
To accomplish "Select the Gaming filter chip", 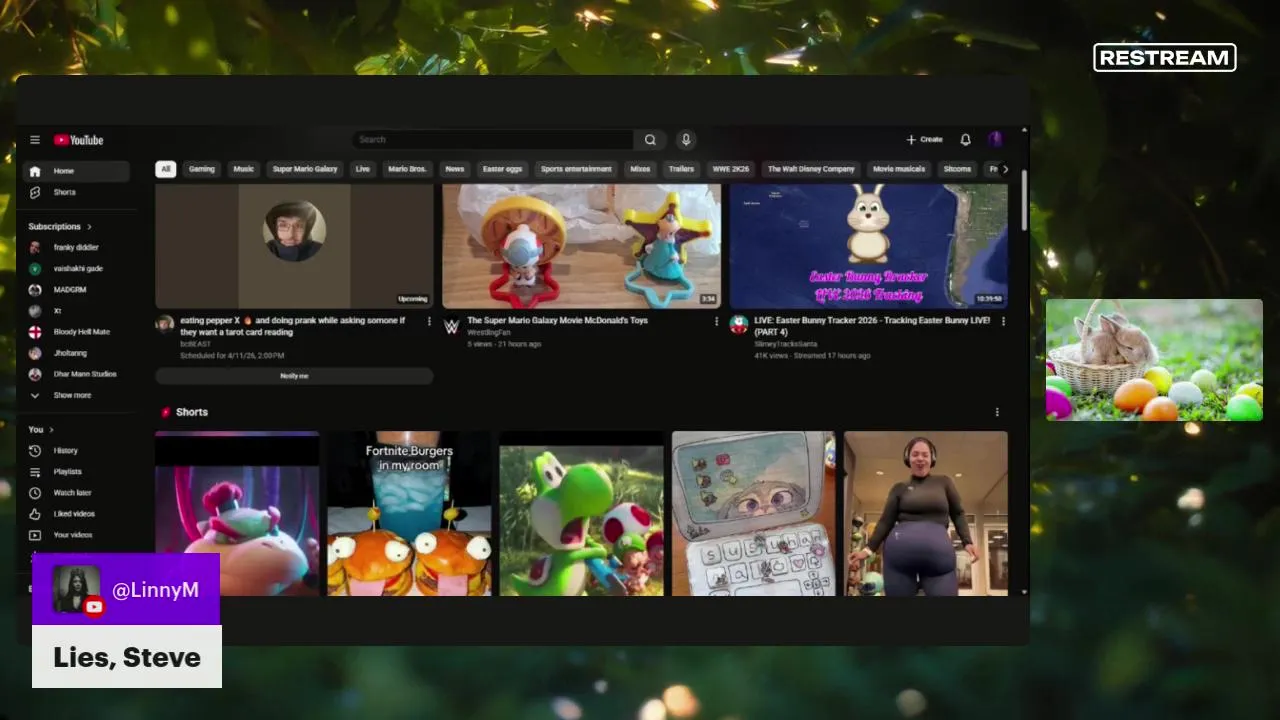I will pos(202,169).
